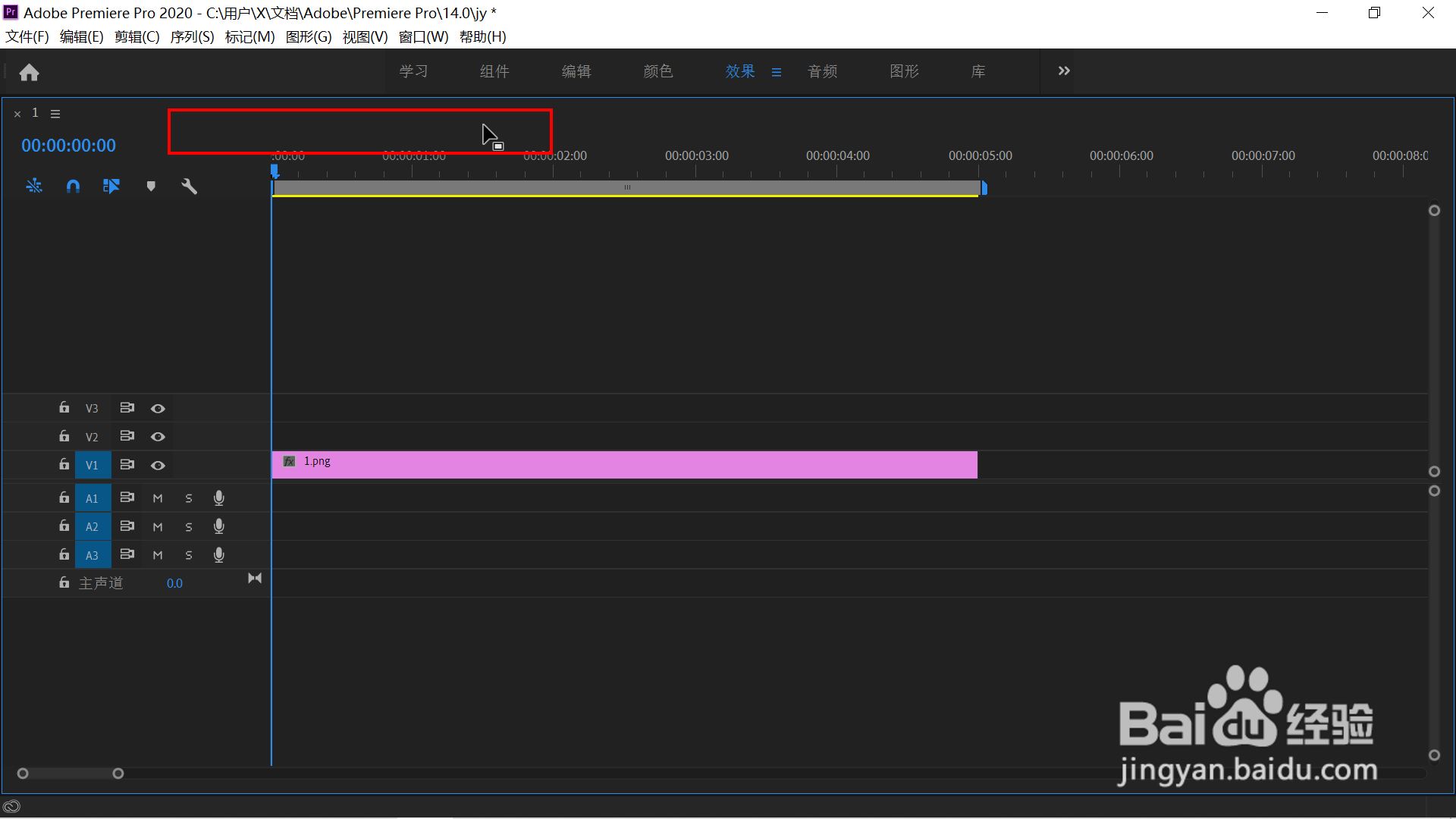Click the blue 00:00:00:00 timecode
Screen dimensions: 1456x819
(x=68, y=146)
